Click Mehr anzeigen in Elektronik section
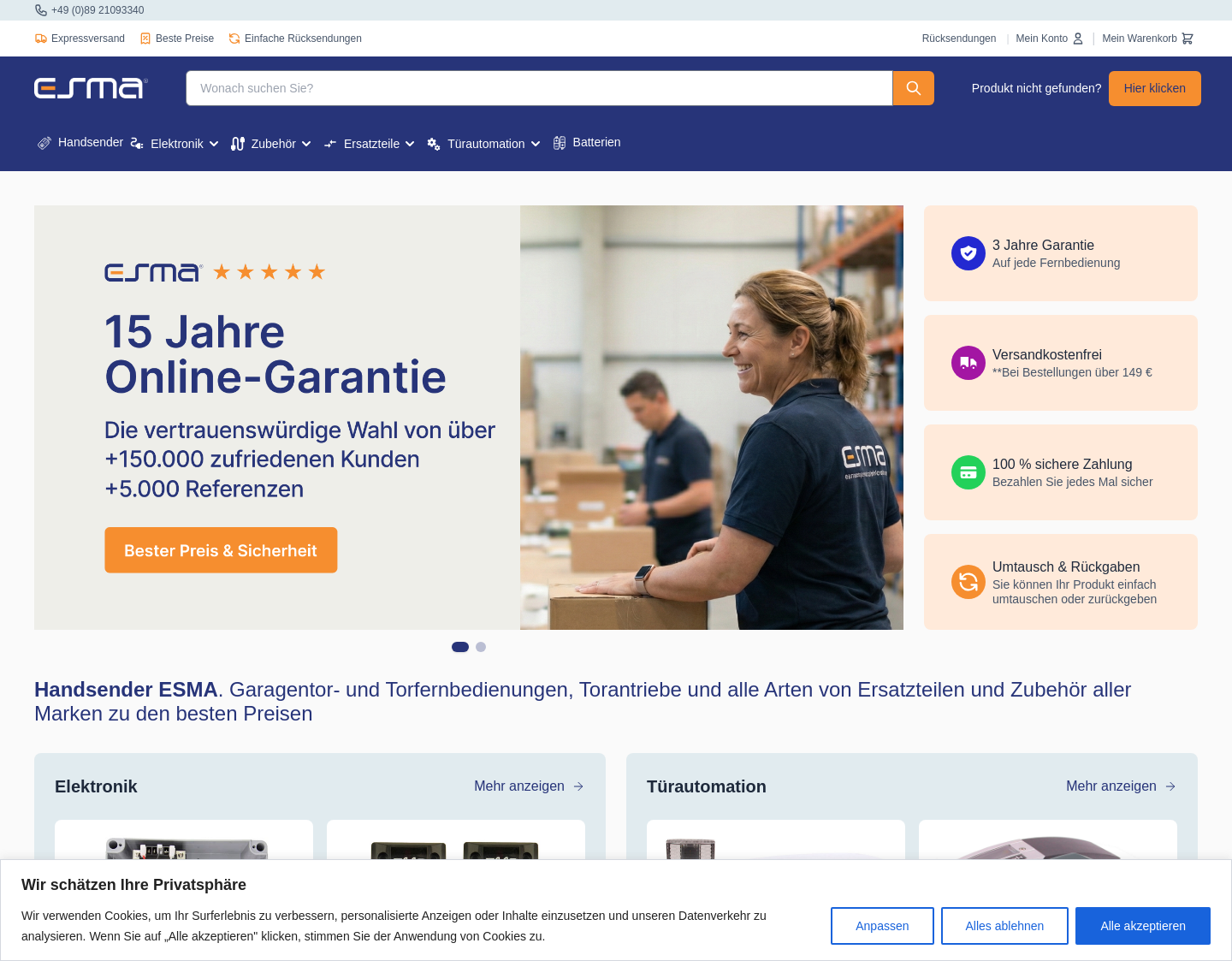1232x961 pixels. 529,786
